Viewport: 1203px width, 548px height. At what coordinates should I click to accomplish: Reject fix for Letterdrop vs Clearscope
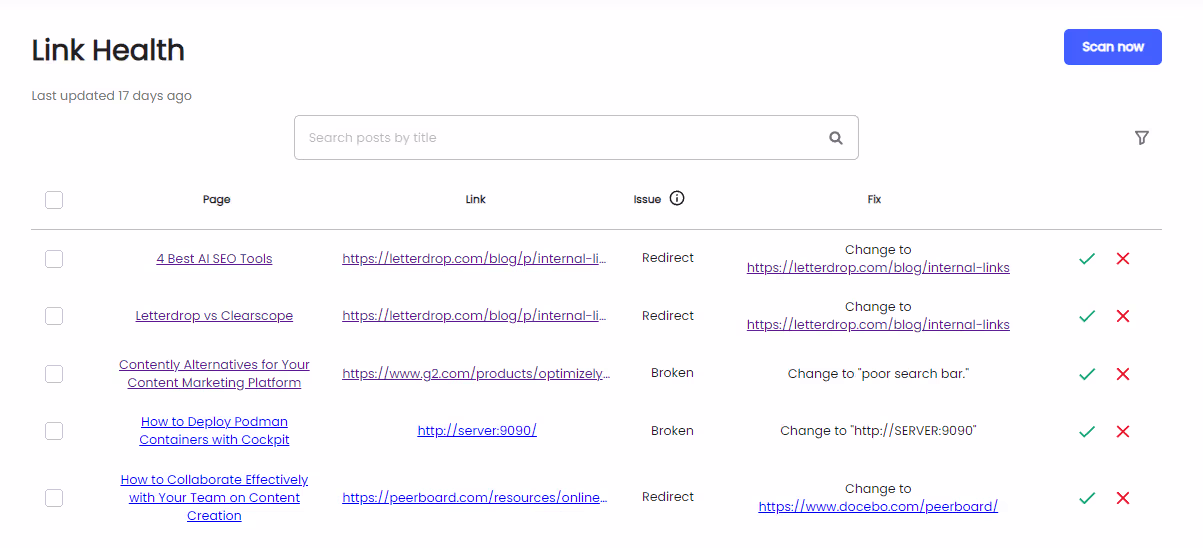point(1123,316)
